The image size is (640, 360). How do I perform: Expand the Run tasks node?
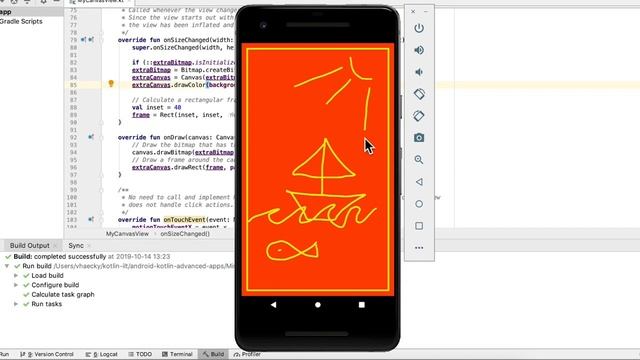pyautogui.click(x=16, y=304)
